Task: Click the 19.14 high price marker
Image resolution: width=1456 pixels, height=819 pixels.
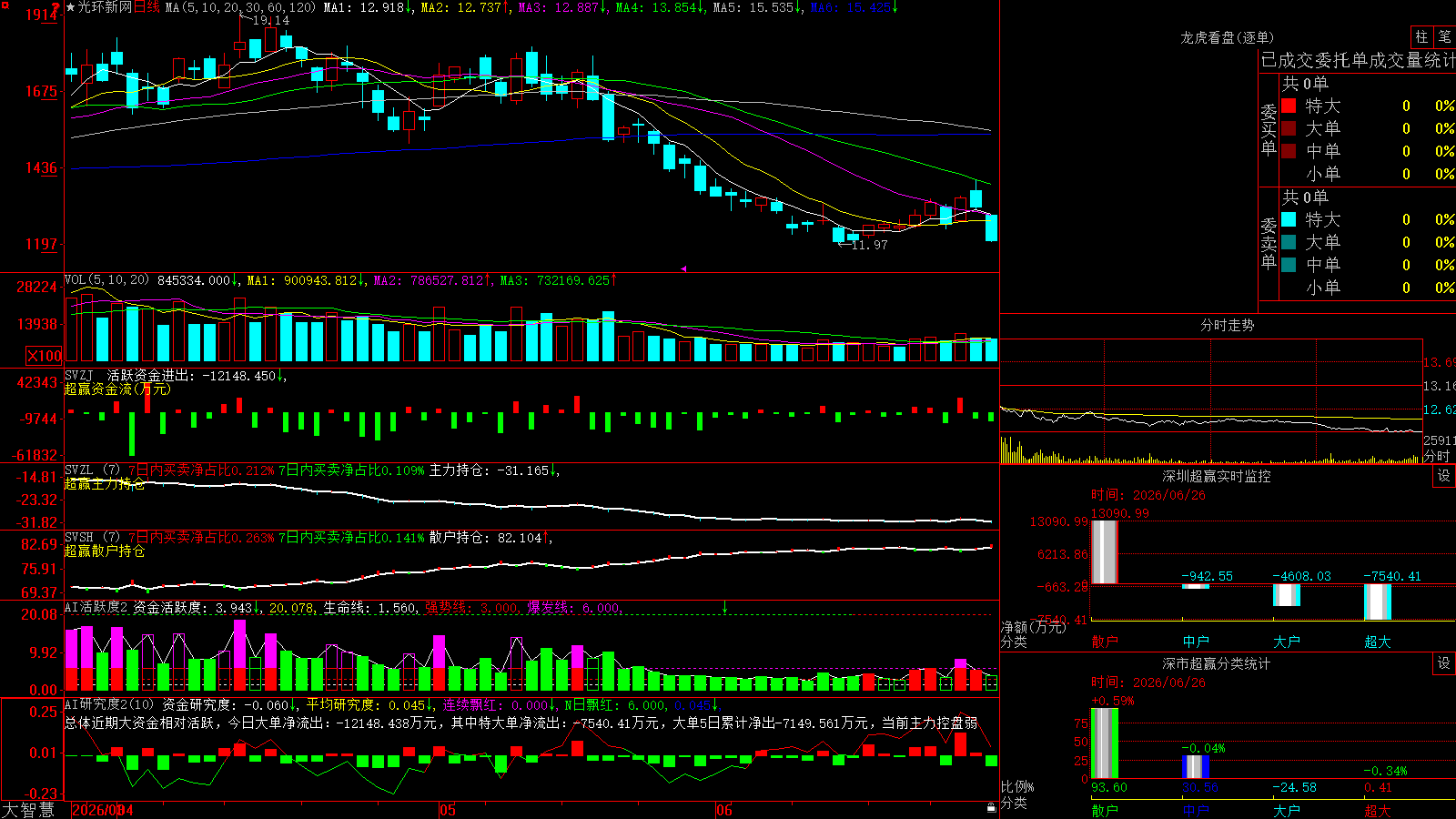Action: (x=270, y=20)
